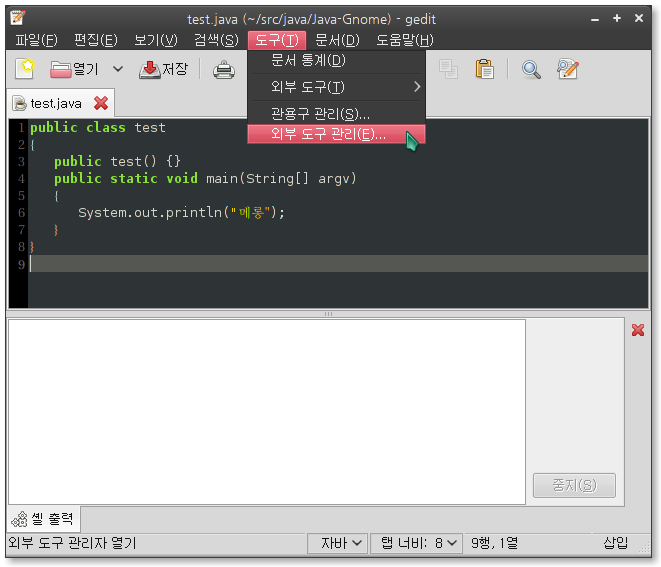Close the open 도구(T) menu
Image resolution: width=661 pixels, height=567 pixels.
277,40
